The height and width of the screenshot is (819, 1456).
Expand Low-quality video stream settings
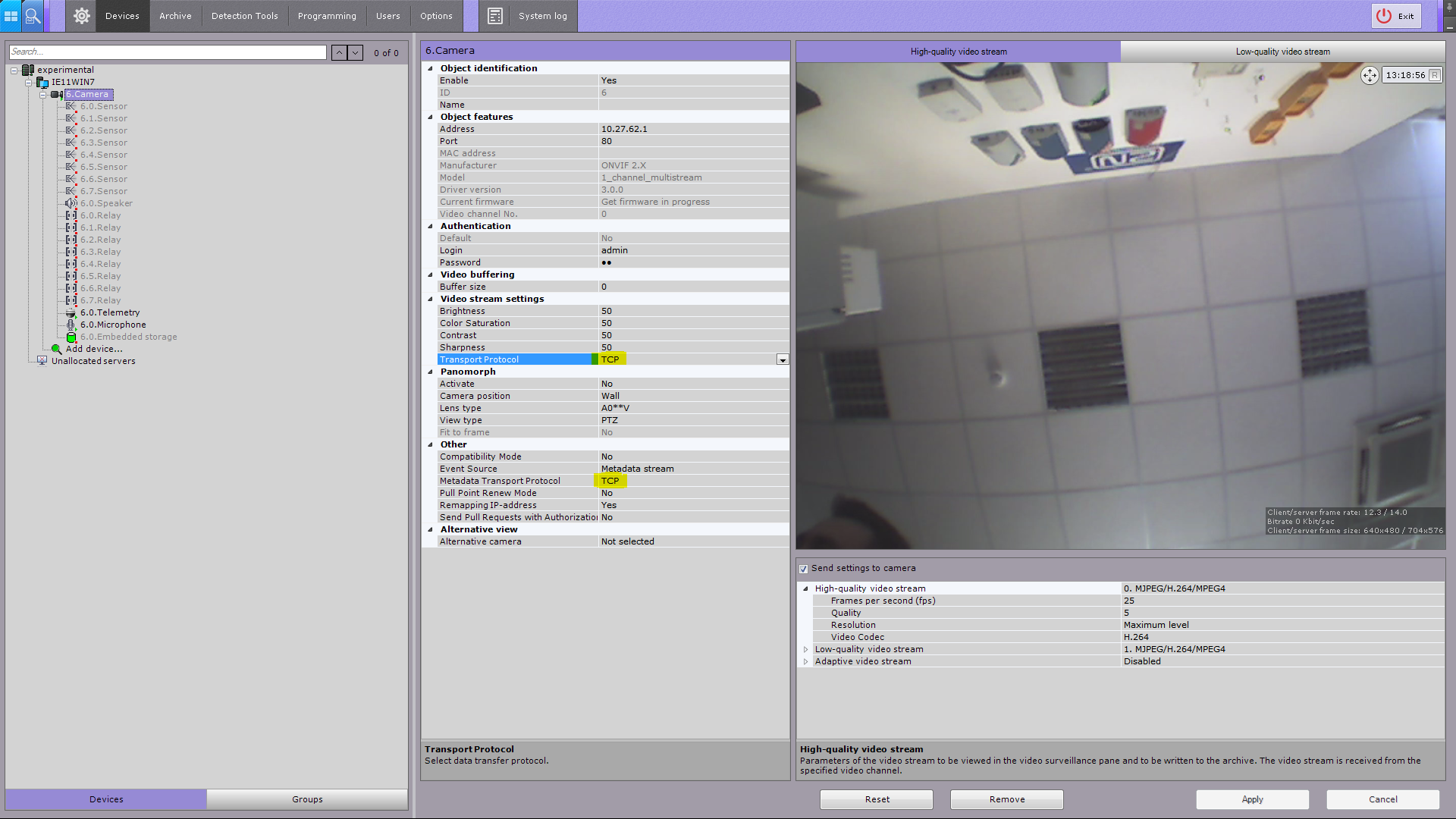[x=805, y=649]
